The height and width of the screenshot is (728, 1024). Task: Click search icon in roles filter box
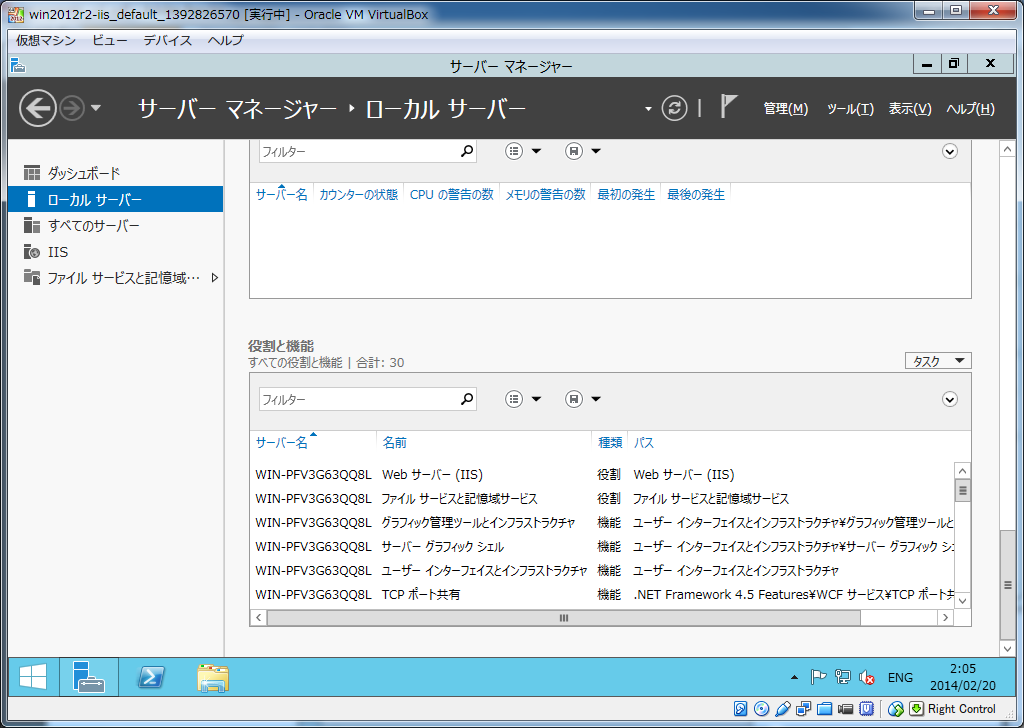467,399
